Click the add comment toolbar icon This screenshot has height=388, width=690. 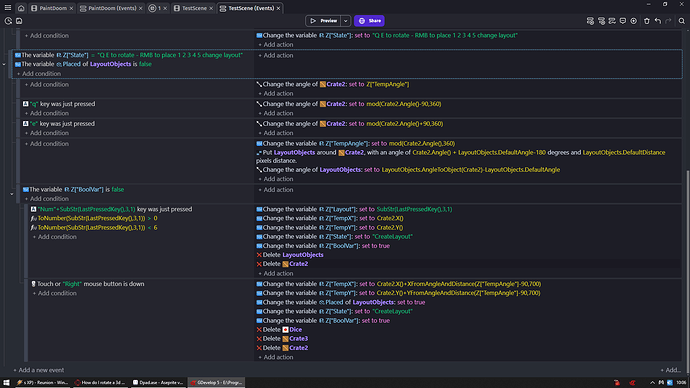click(x=623, y=21)
